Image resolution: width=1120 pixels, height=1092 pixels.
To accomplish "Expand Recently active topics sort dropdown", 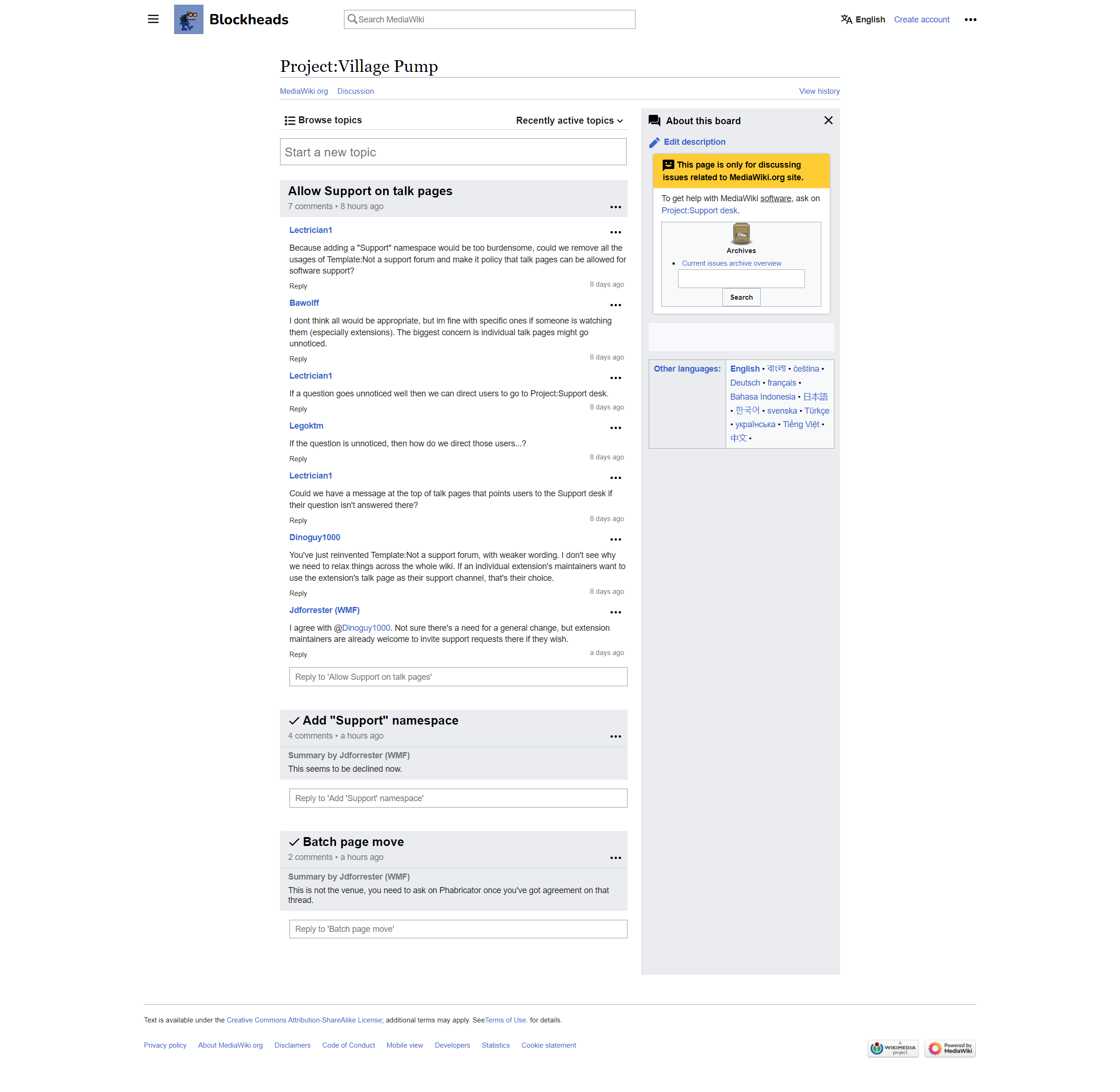I will pyautogui.click(x=568, y=120).
